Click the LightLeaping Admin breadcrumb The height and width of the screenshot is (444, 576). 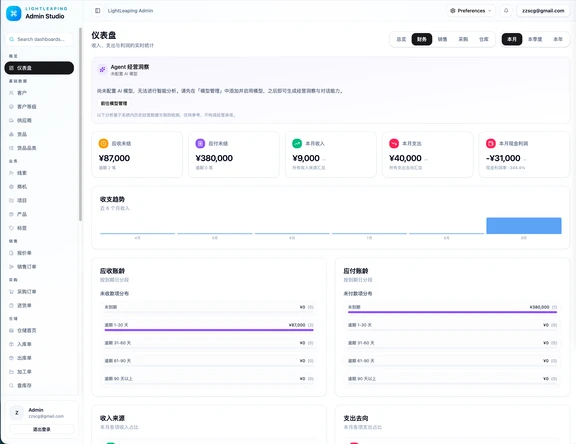coord(130,11)
